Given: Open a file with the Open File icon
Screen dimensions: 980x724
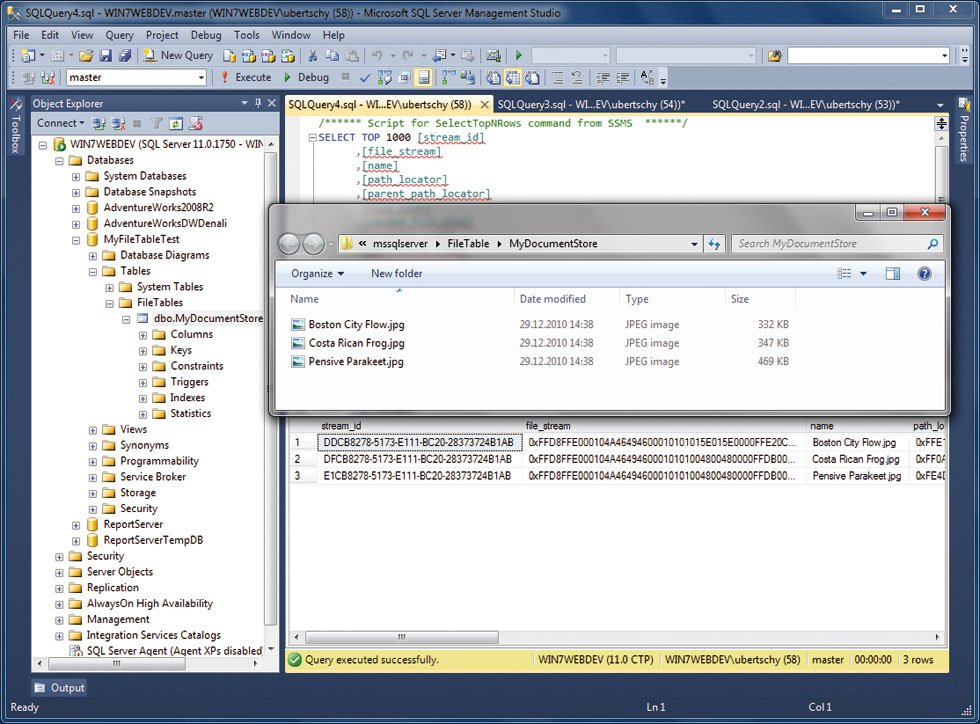Looking at the screenshot, I should point(86,56).
